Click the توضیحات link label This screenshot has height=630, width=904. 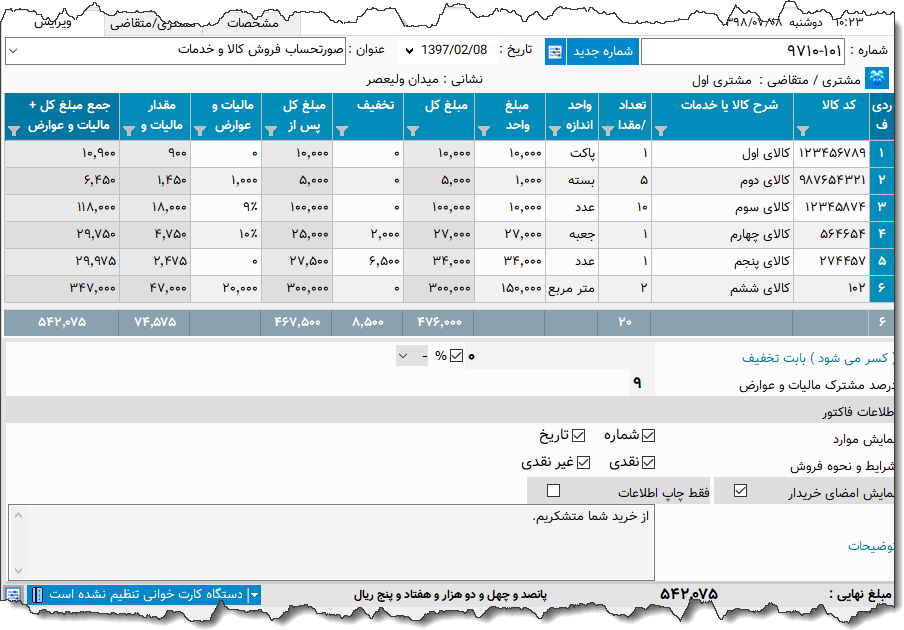point(871,545)
